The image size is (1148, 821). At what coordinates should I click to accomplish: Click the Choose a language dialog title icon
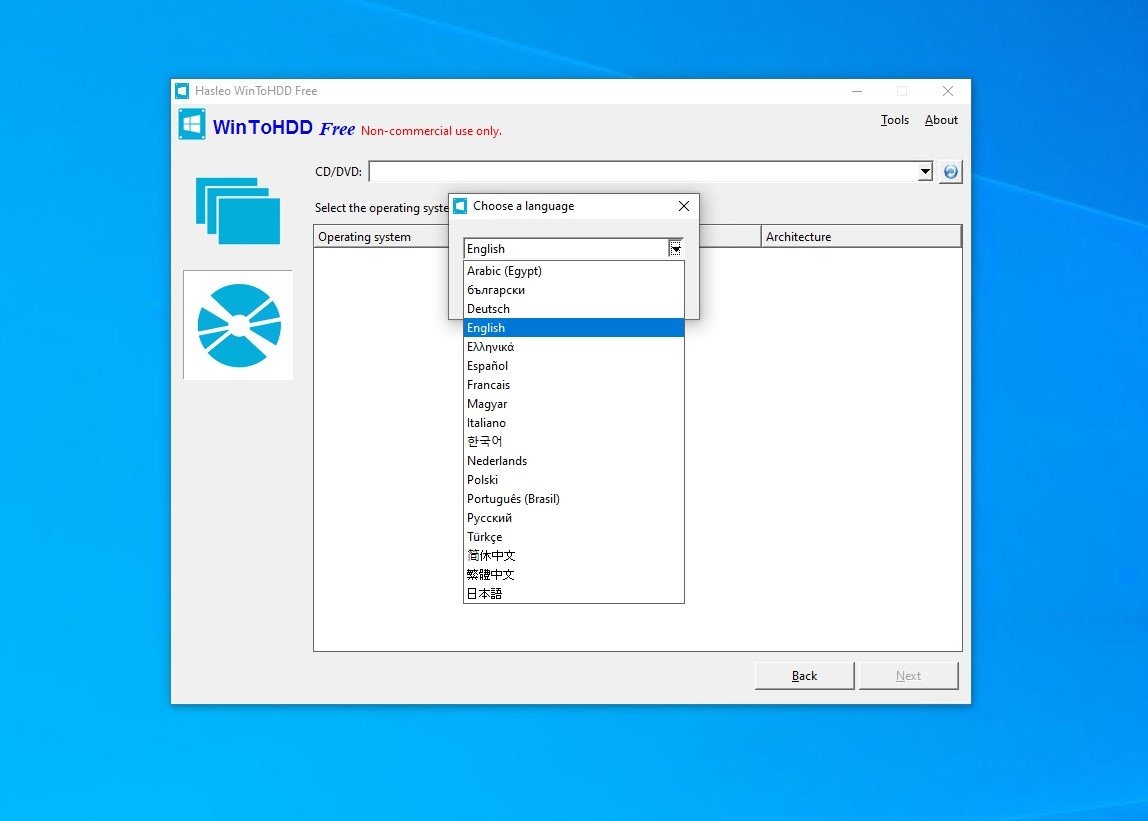tap(461, 207)
